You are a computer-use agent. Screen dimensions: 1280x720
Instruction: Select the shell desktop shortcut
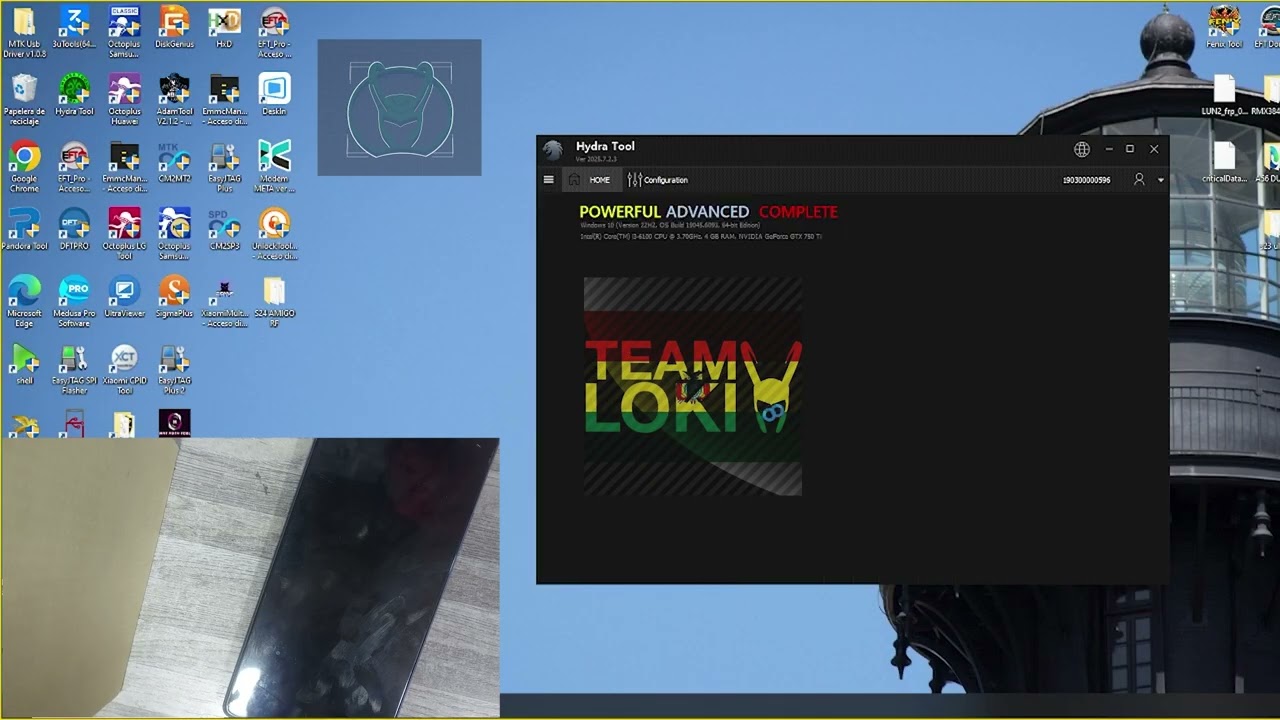pos(25,363)
